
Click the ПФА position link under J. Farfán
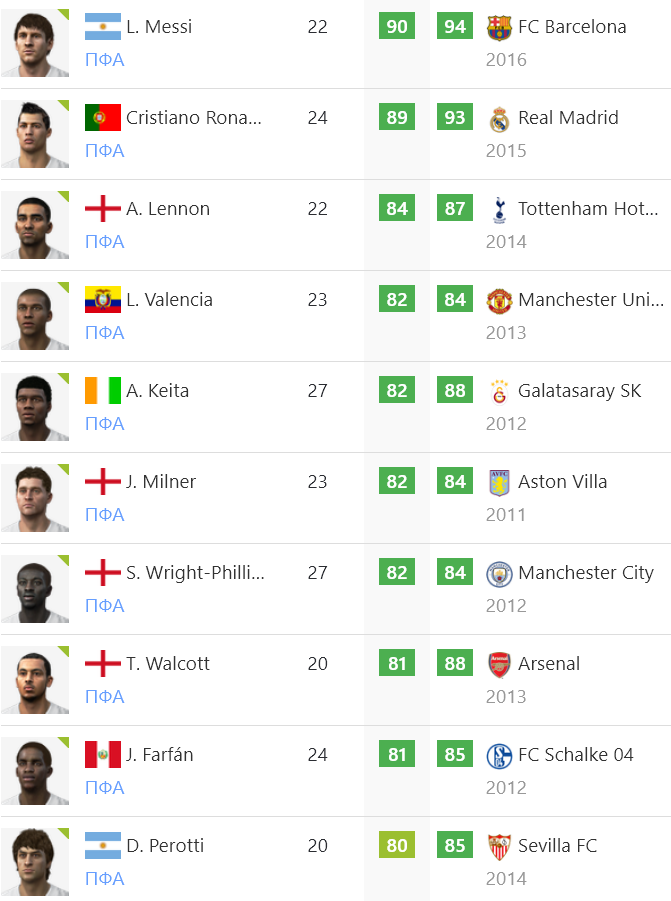click(x=105, y=788)
